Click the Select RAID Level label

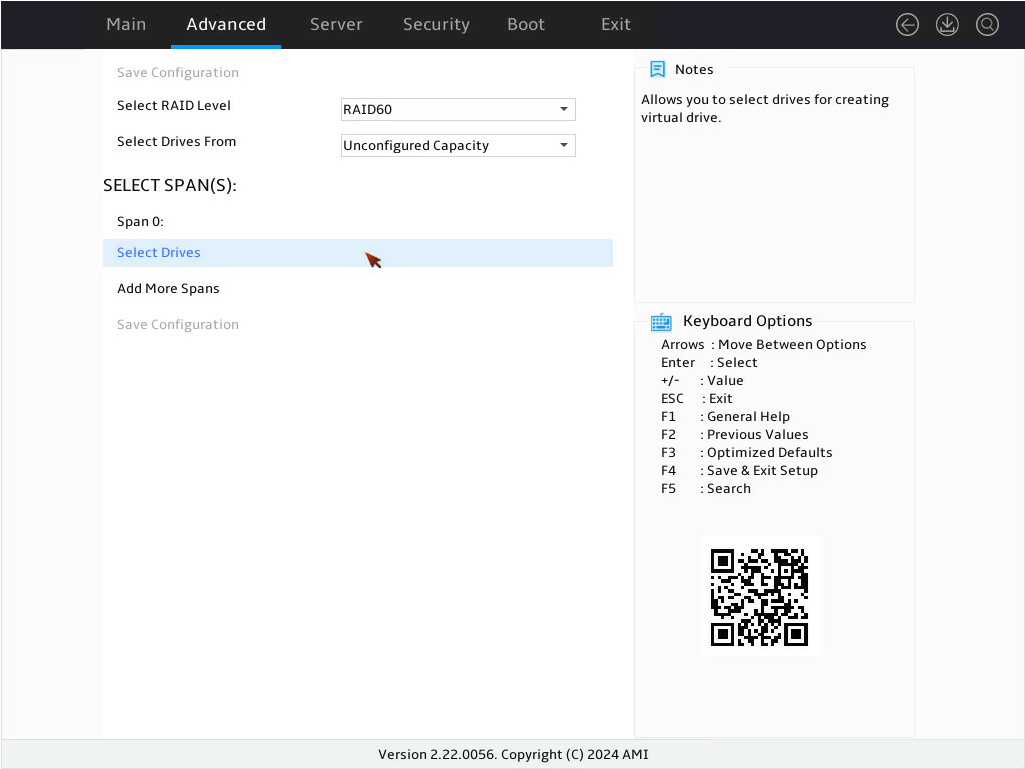174,105
